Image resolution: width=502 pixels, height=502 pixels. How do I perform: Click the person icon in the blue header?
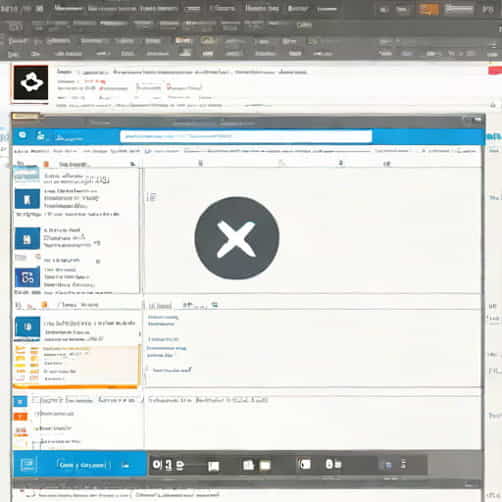[x=41, y=135]
